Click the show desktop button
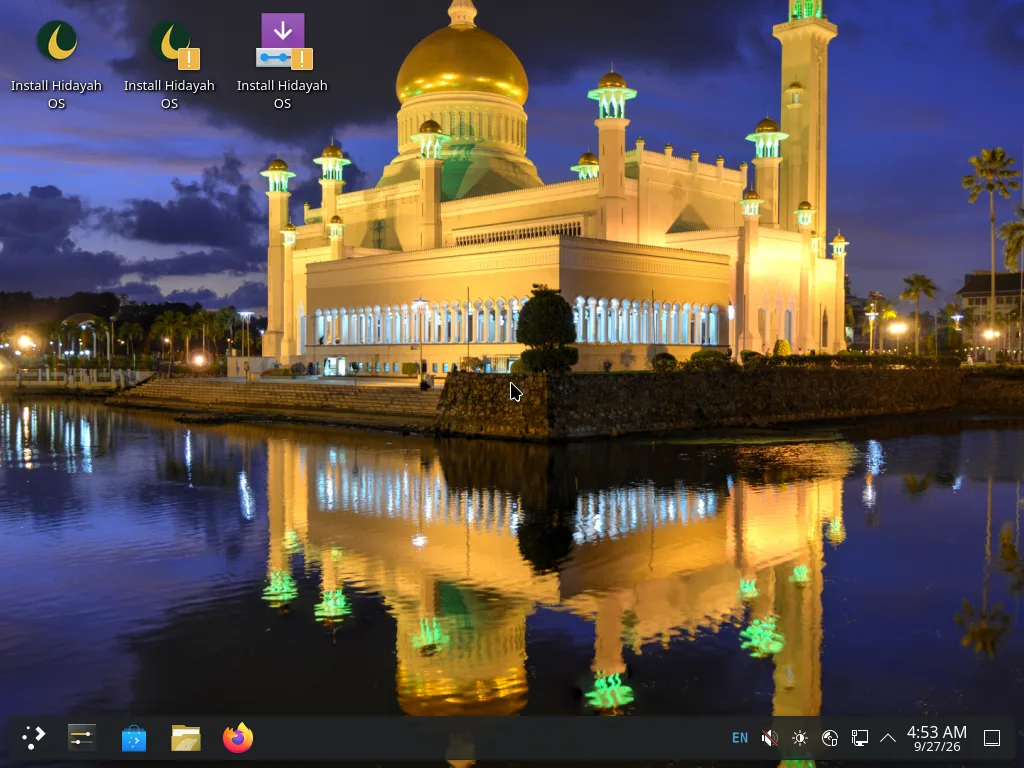 click(x=992, y=738)
